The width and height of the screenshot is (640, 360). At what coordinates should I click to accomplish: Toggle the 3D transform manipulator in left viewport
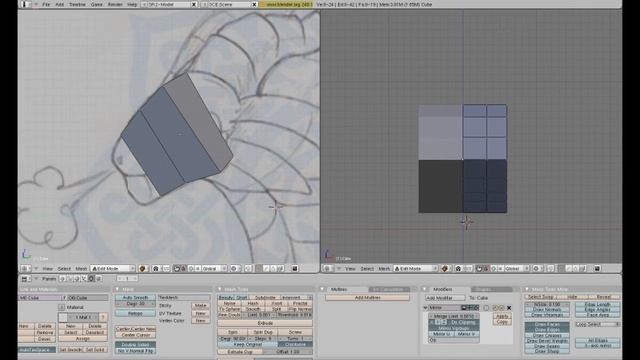click(x=177, y=269)
